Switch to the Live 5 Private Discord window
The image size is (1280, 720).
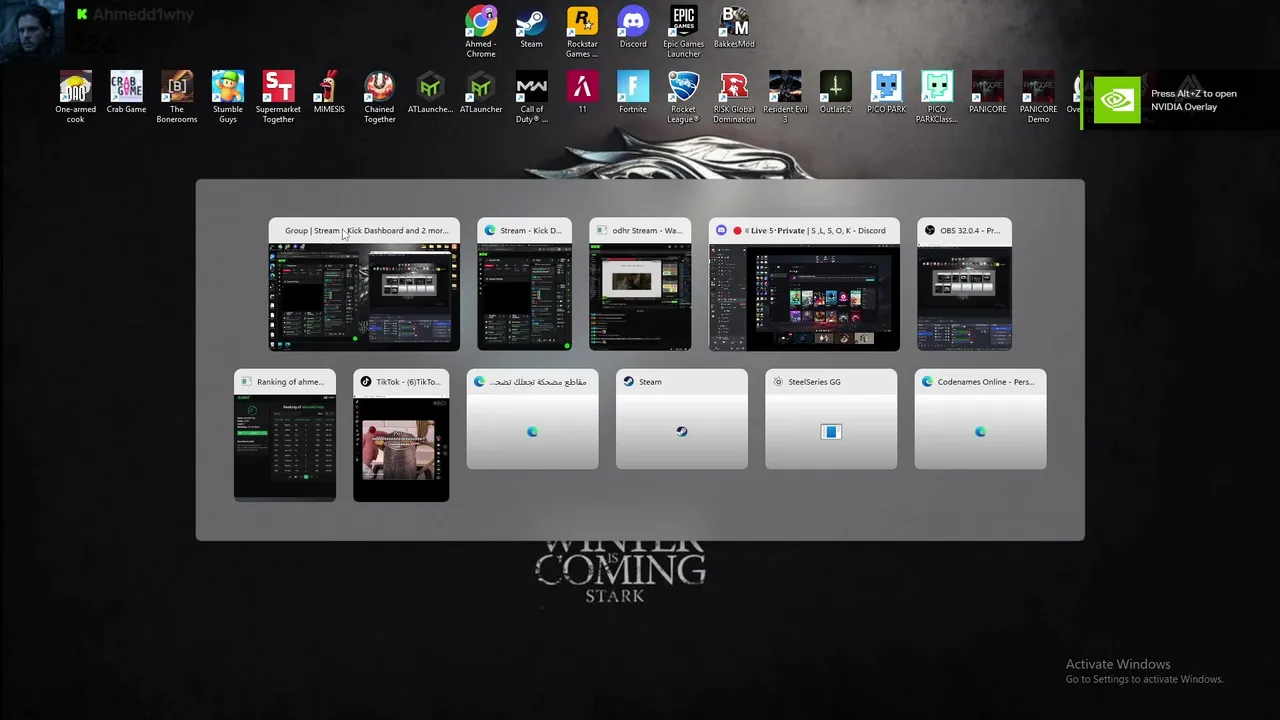[804, 284]
